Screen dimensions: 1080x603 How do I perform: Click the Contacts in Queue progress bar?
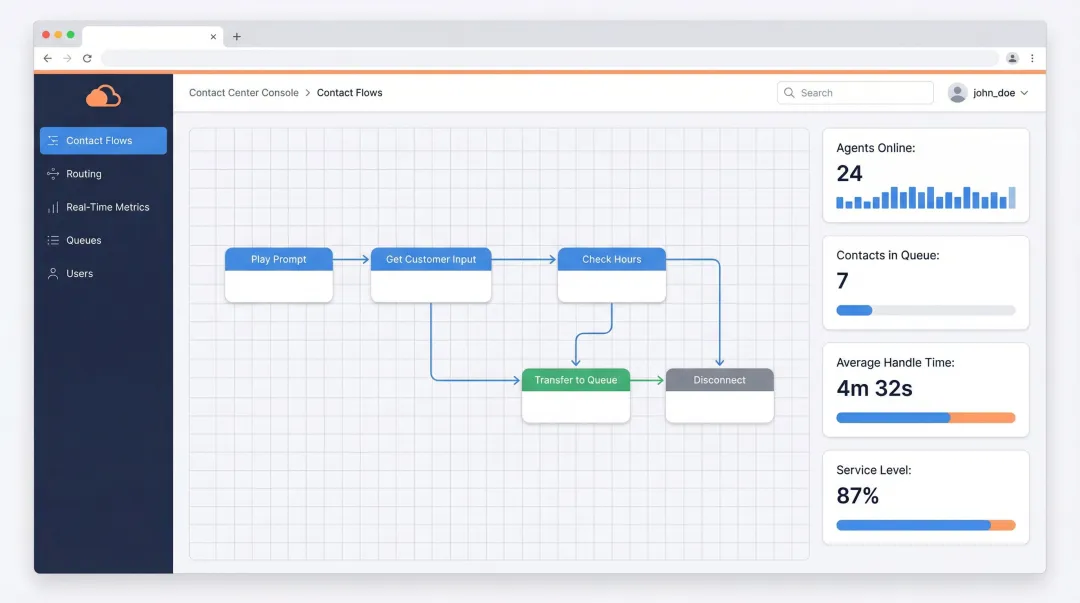(924, 310)
